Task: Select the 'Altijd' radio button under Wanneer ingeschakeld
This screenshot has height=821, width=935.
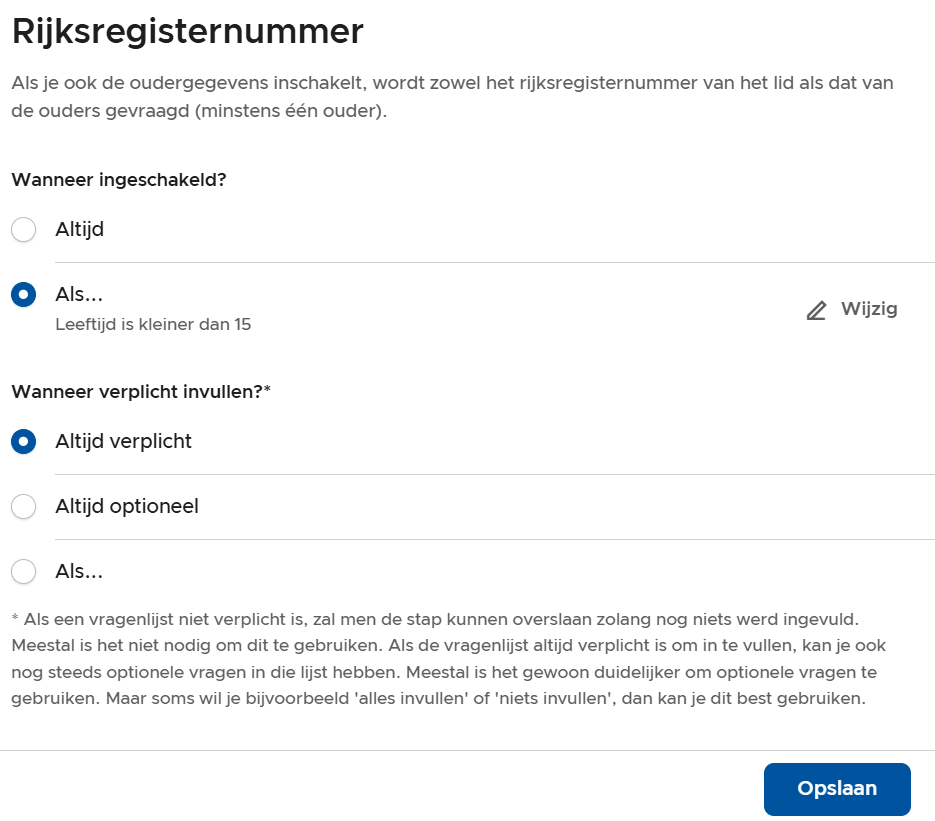Action: (23, 230)
